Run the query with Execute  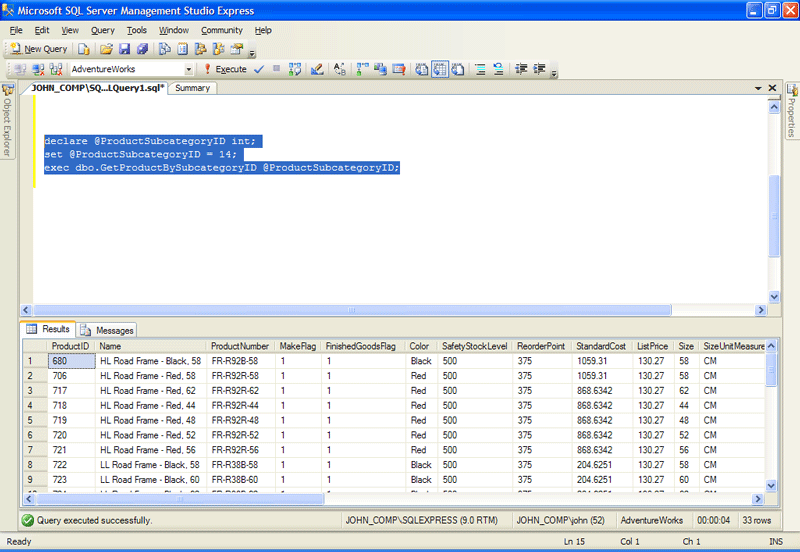225,69
